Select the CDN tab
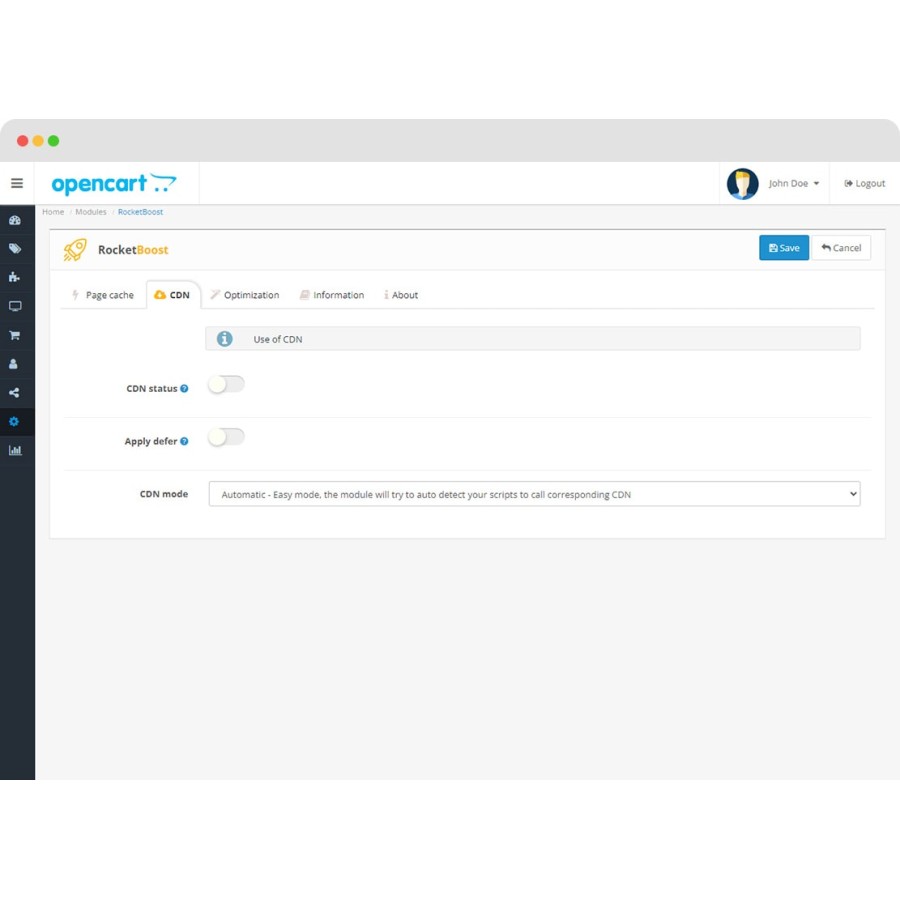The height and width of the screenshot is (900, 900). click(173, 295)
